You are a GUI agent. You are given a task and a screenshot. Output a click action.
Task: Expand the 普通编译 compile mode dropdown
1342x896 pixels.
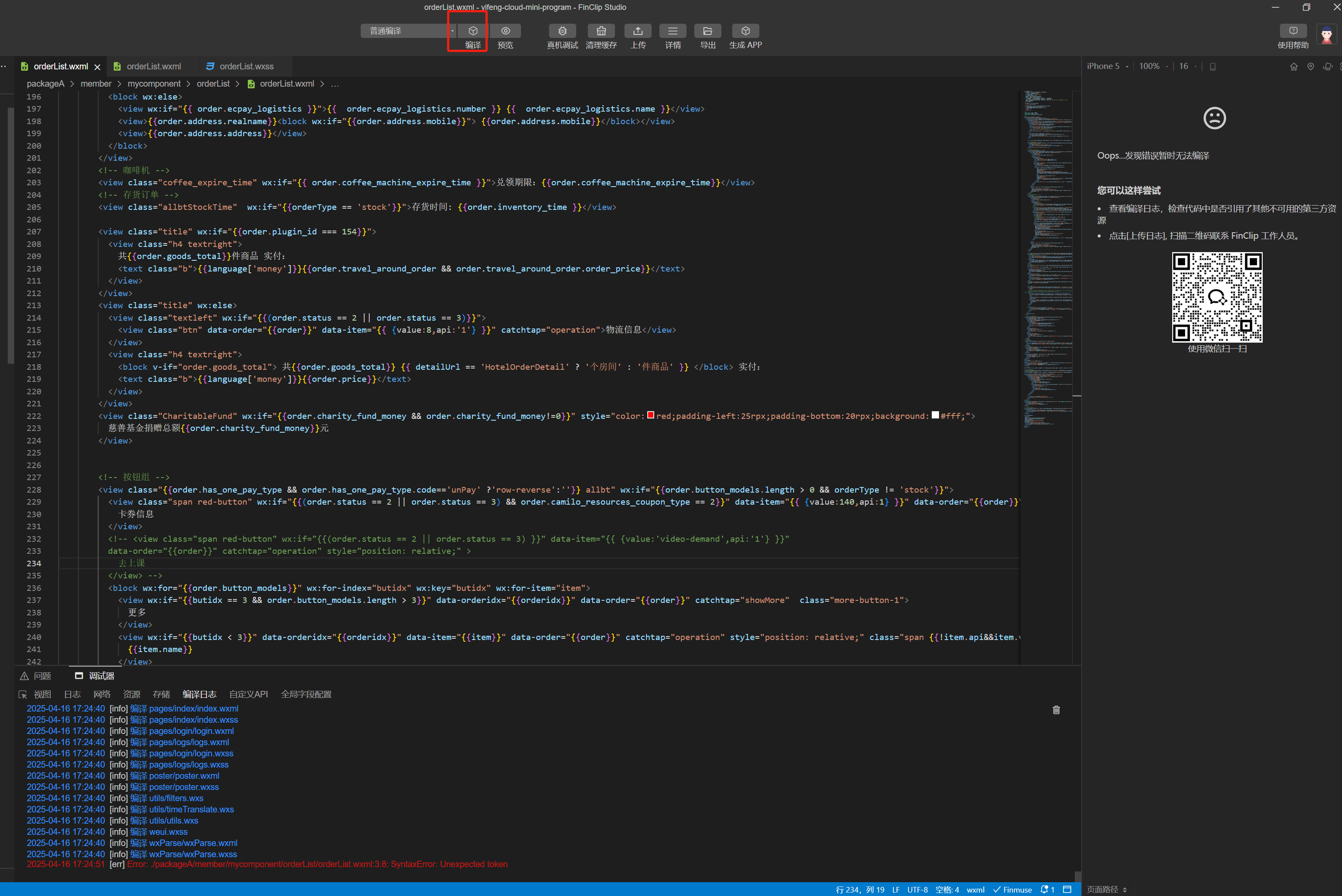click(452, 31)
